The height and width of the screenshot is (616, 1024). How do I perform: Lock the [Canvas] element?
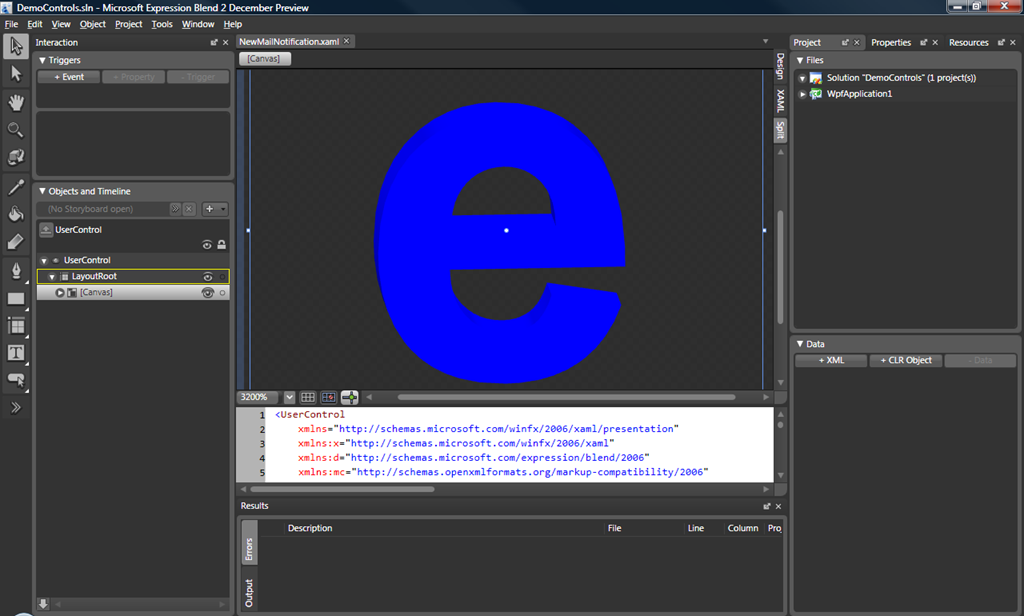click(223, 293)
